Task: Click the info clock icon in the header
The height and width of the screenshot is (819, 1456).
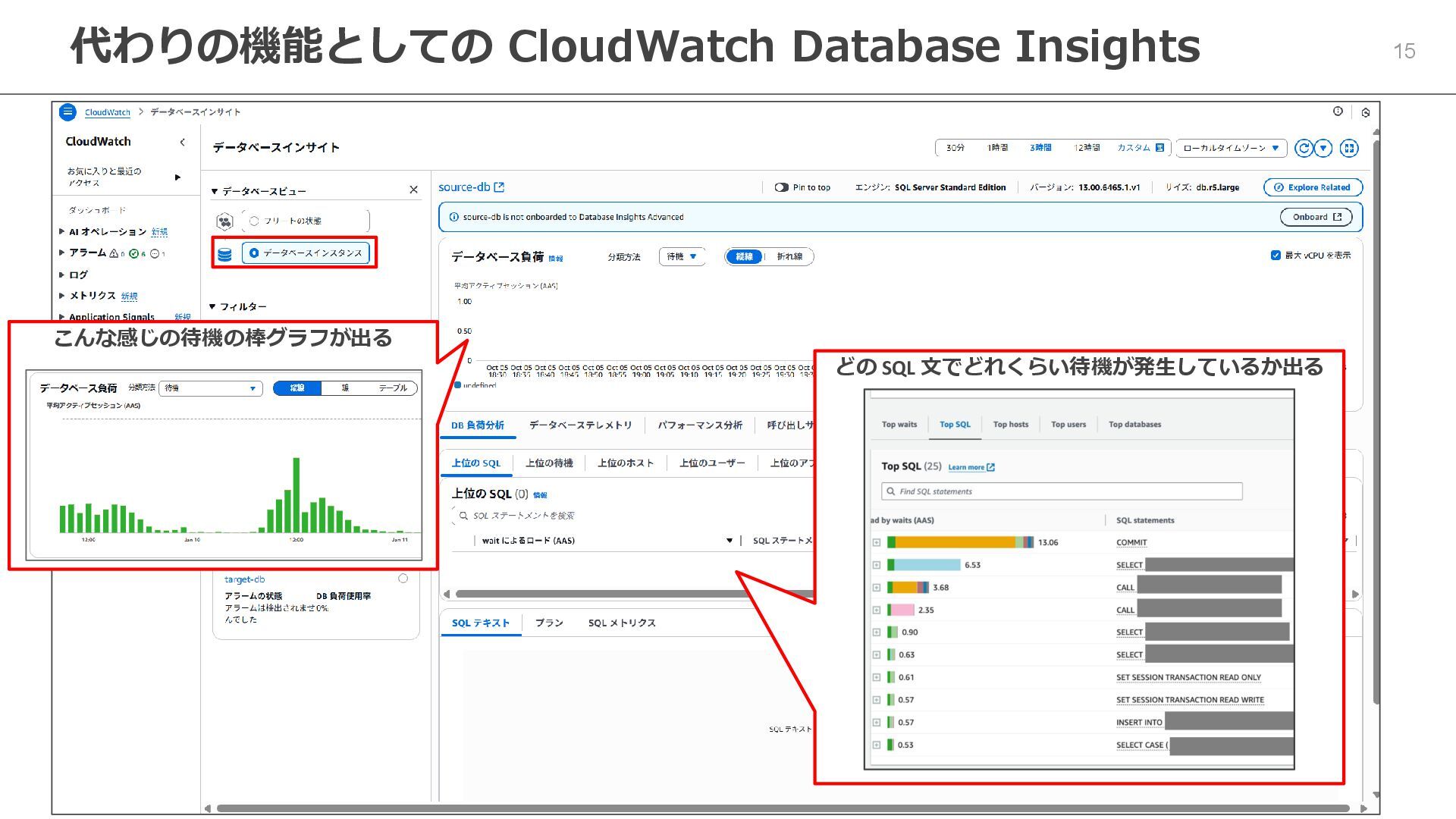Action: [x=1338, y=111]
